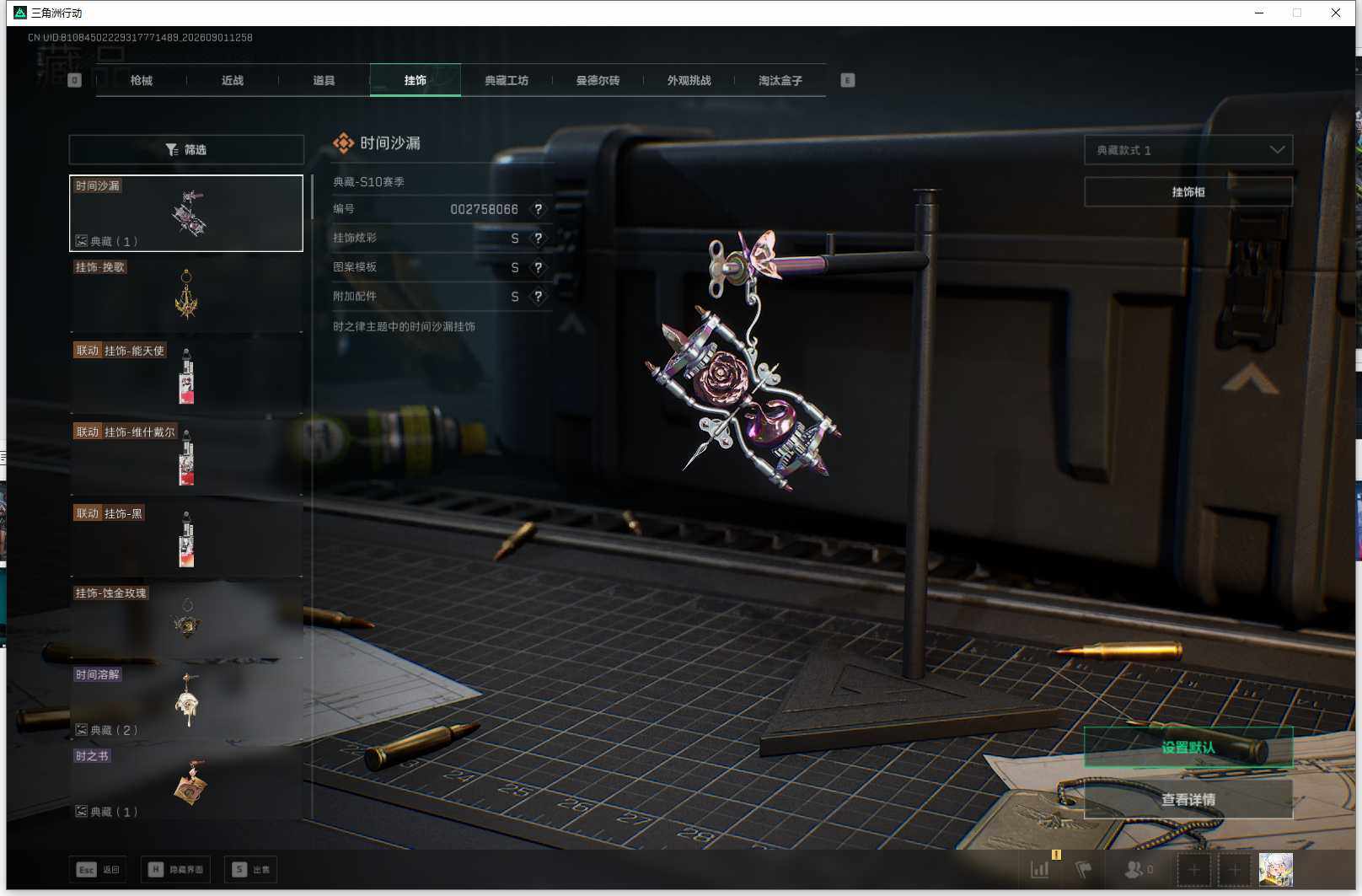
Task: Click the question mark beside 编号
Action: coord(539,209)
